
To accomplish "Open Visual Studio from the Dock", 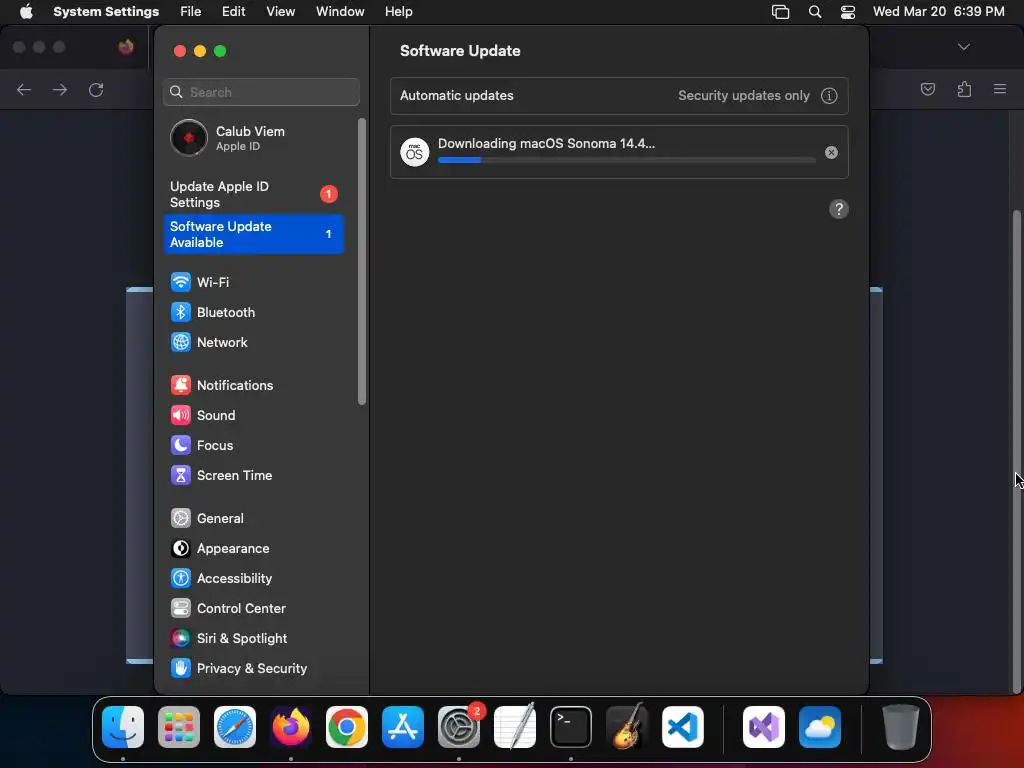I will [x=764, y=727].
